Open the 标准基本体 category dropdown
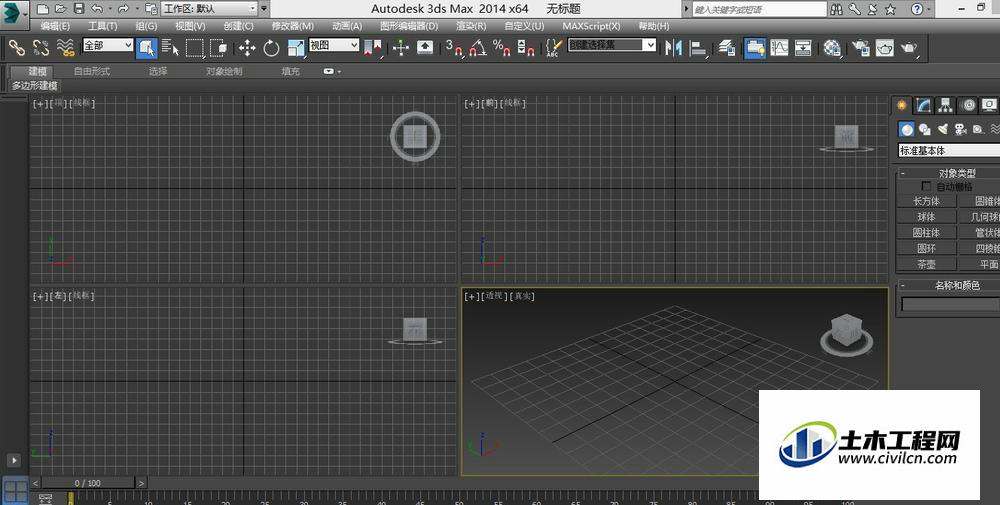The height and width of the screenshot is (505, 1000). (x=948, y=150)
